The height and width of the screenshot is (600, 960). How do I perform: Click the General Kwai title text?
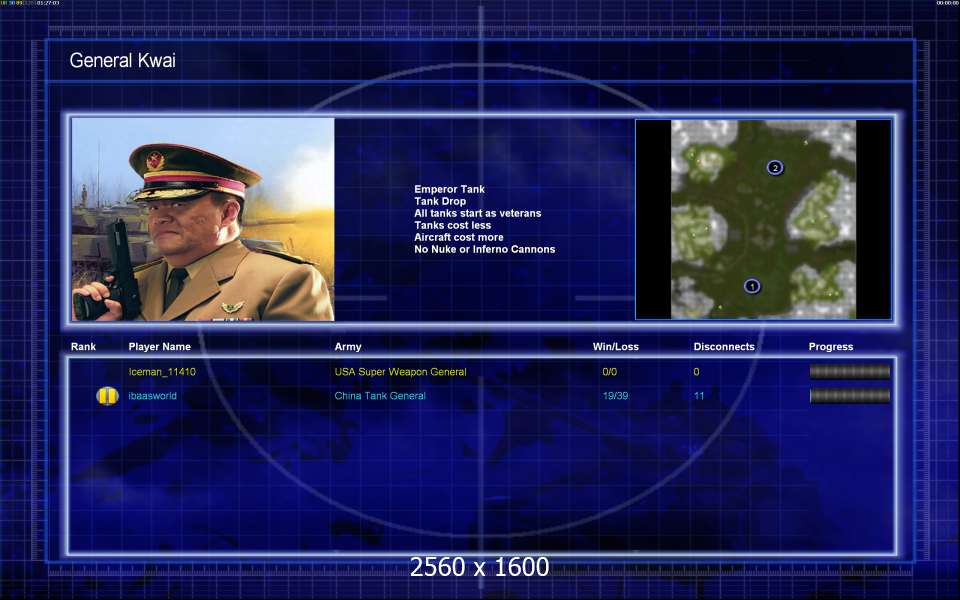[122, 60]
